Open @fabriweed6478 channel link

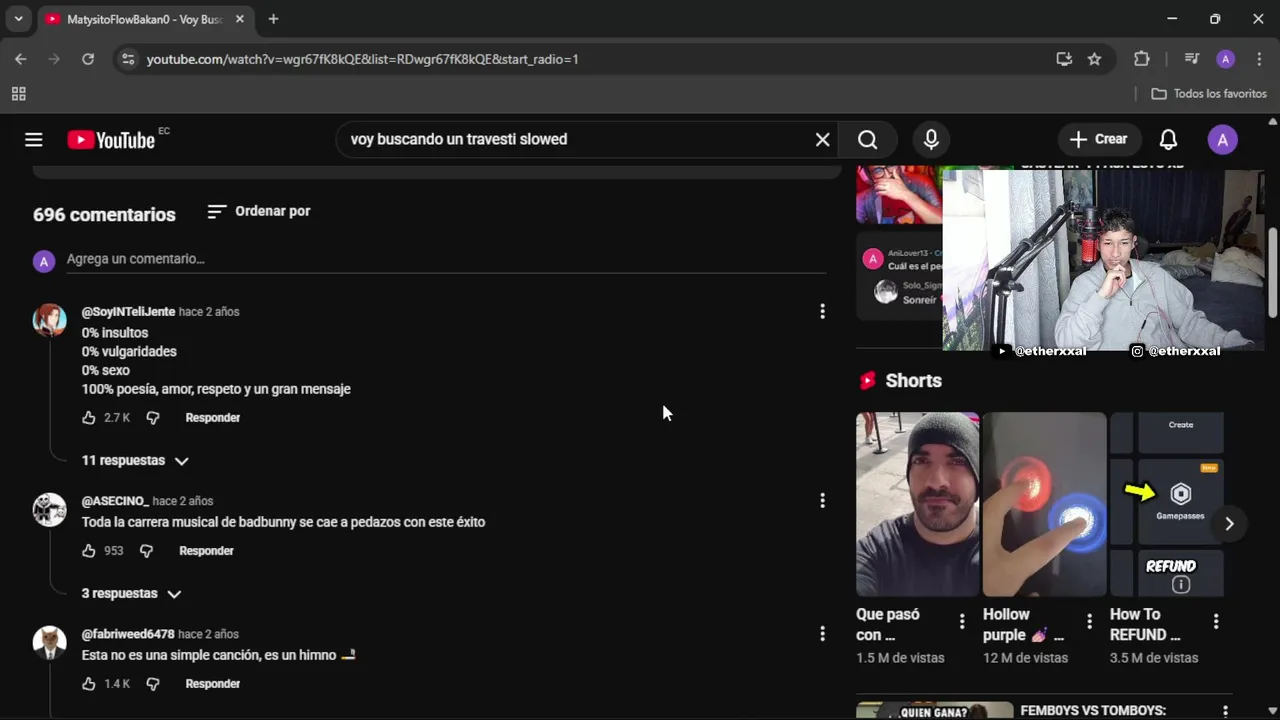click(128, 634)
